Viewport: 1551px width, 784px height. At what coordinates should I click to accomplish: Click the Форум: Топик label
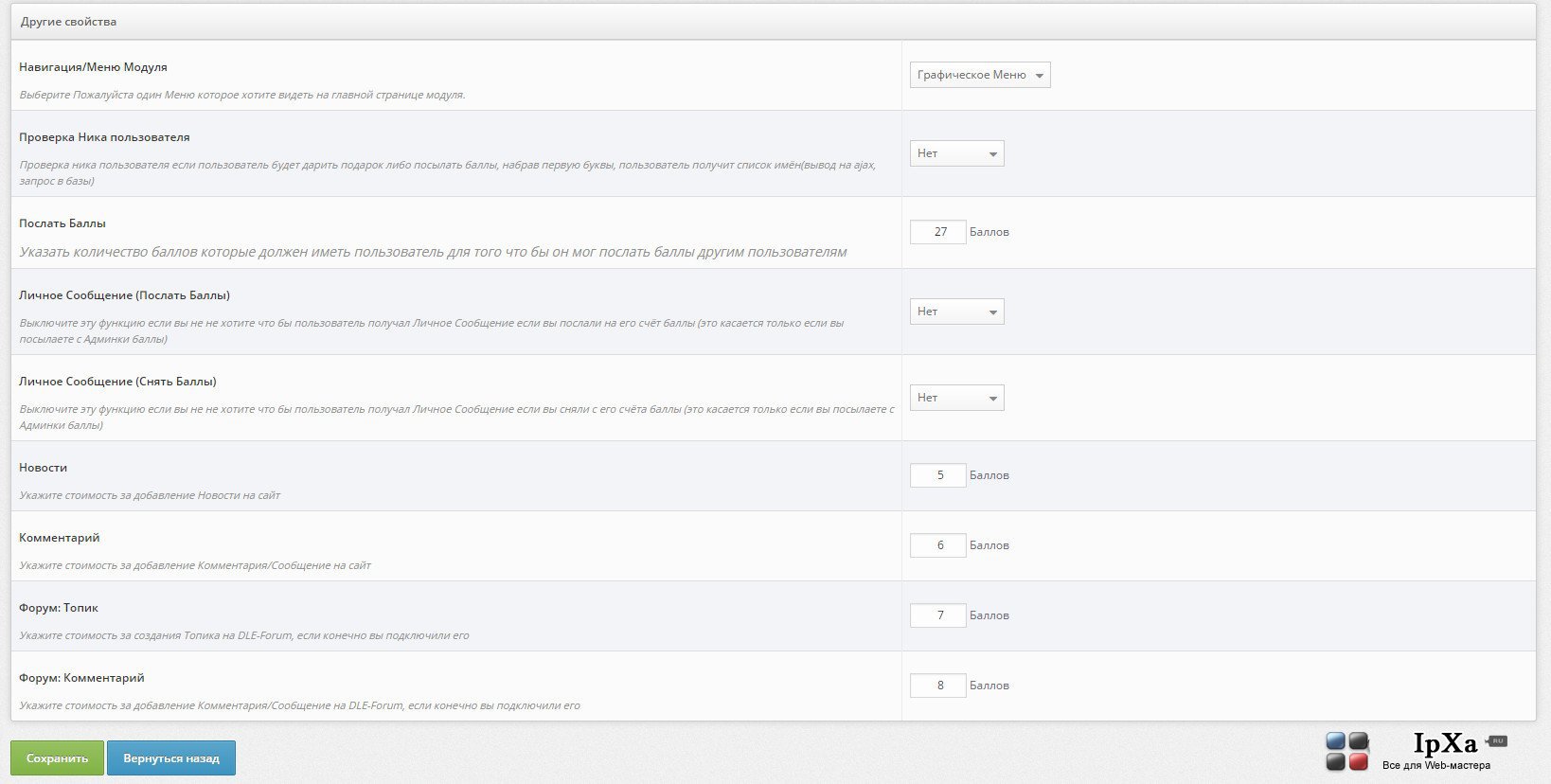[59, 608]
